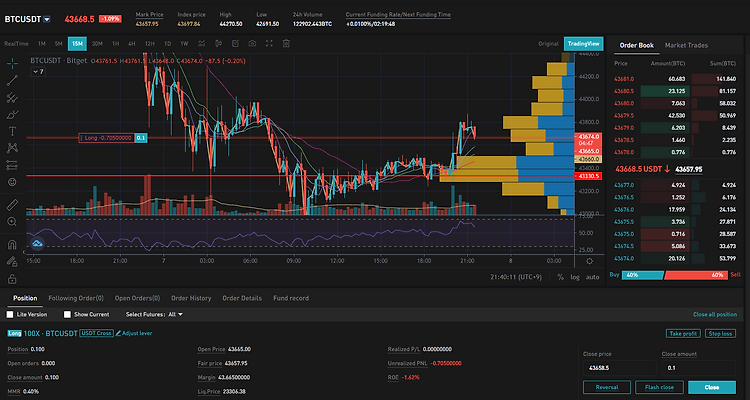
Task: Click the trash can remove drawings icon
Action: tap(286, 44)
